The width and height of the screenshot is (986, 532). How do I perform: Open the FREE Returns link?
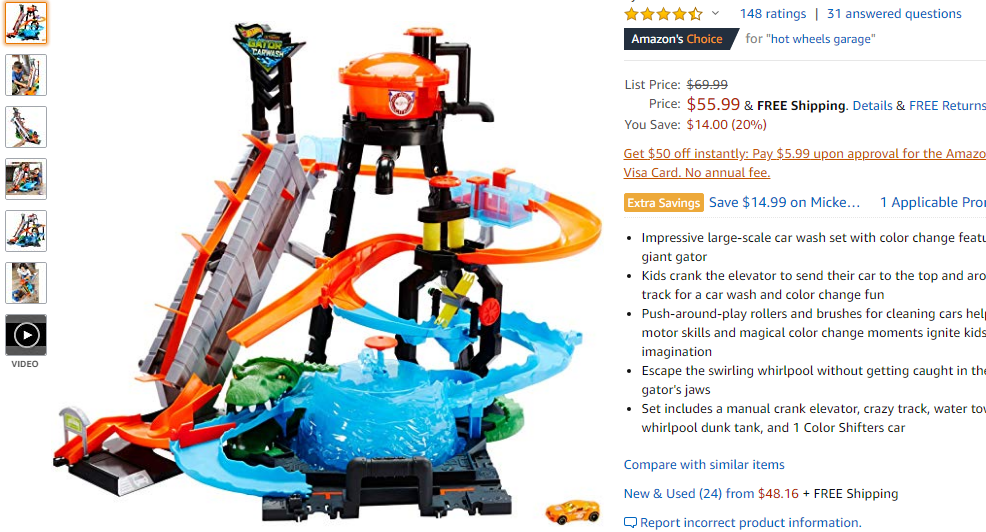coord(948,106)
